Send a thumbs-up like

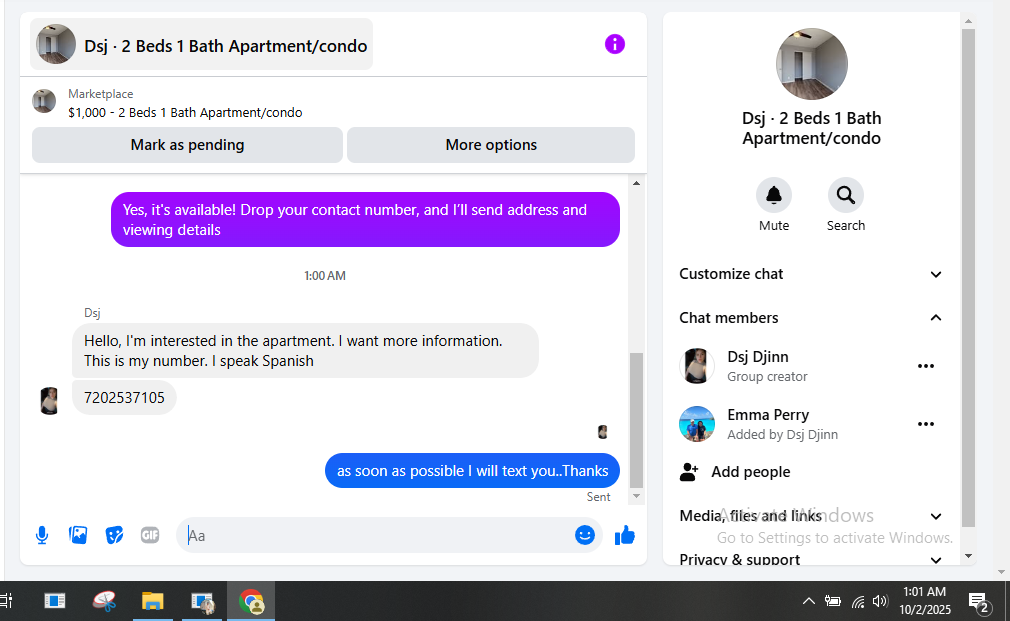pyautogui.click(x=625, y=535)
